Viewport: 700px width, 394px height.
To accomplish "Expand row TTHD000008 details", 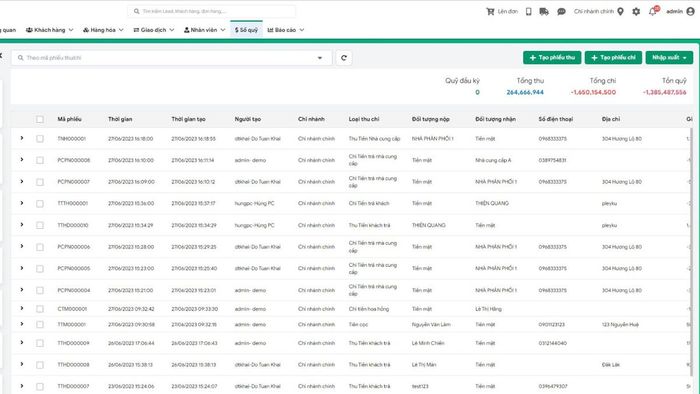I will coord(21,364).
